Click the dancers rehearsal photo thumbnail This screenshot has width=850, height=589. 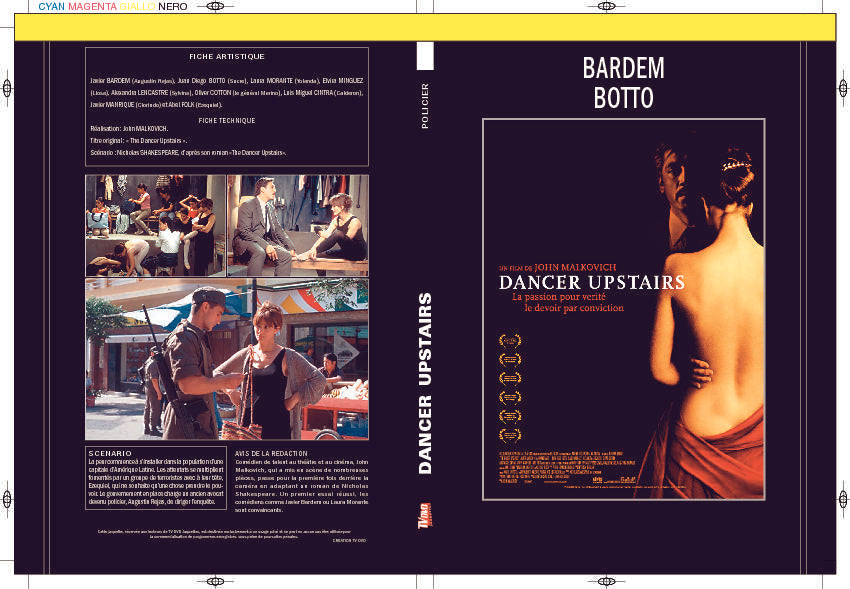coord(152,225)
